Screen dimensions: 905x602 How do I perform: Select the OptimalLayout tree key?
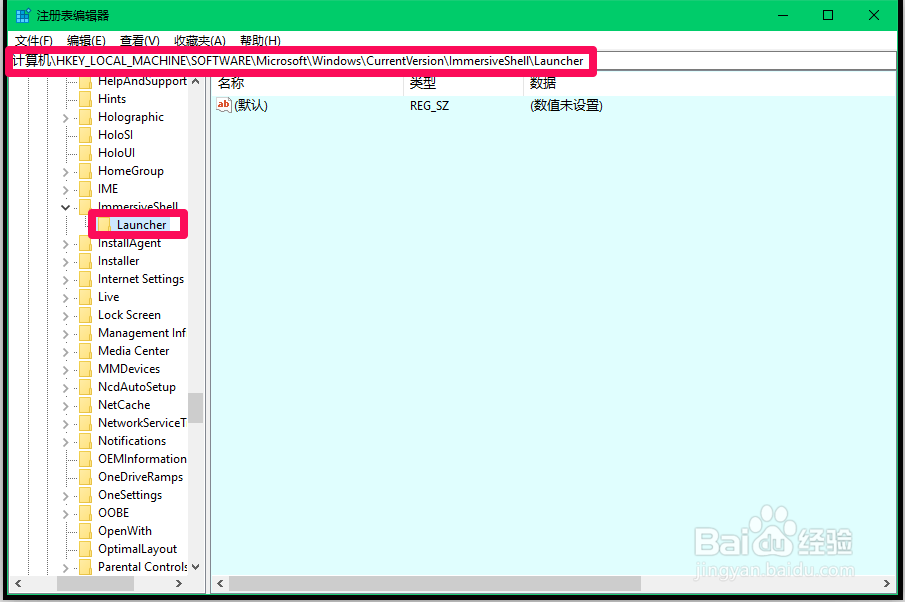pos(137,549)
